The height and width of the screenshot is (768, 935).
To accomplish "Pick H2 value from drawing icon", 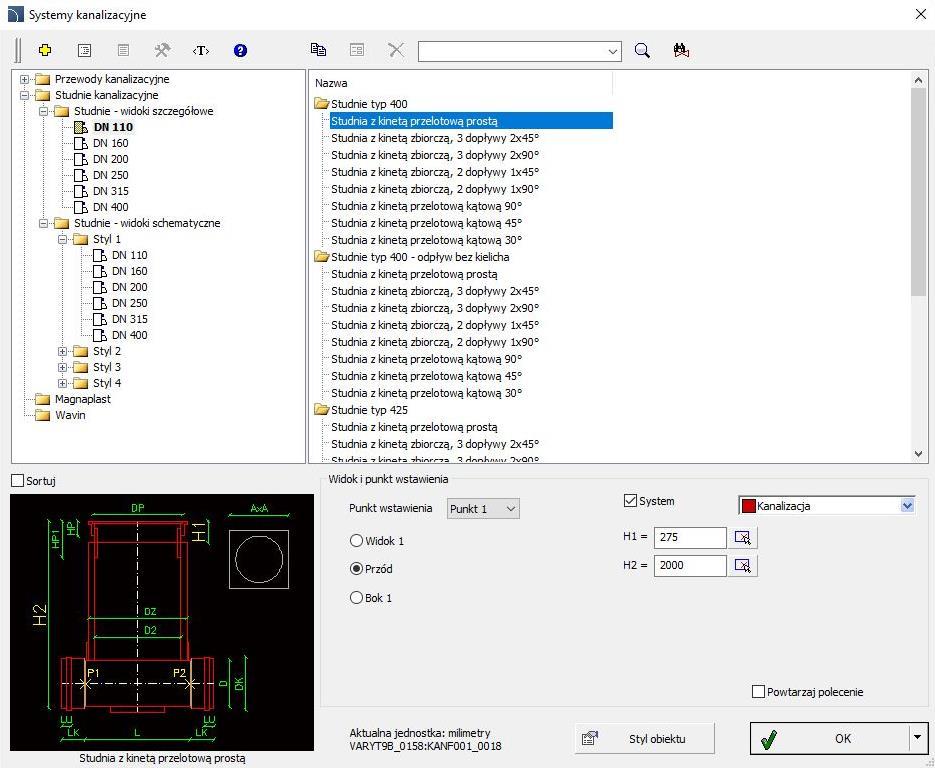I will 743,565.
